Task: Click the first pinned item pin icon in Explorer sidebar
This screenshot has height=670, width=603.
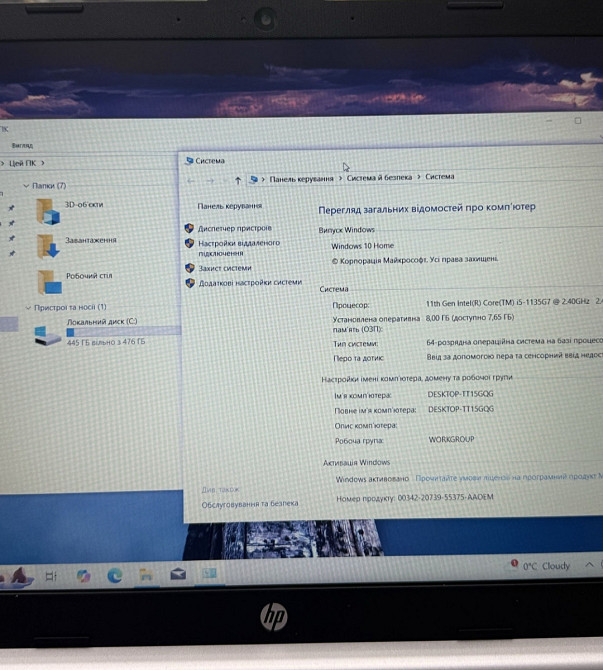Action: pyautogui.click(x=12, y=208)
